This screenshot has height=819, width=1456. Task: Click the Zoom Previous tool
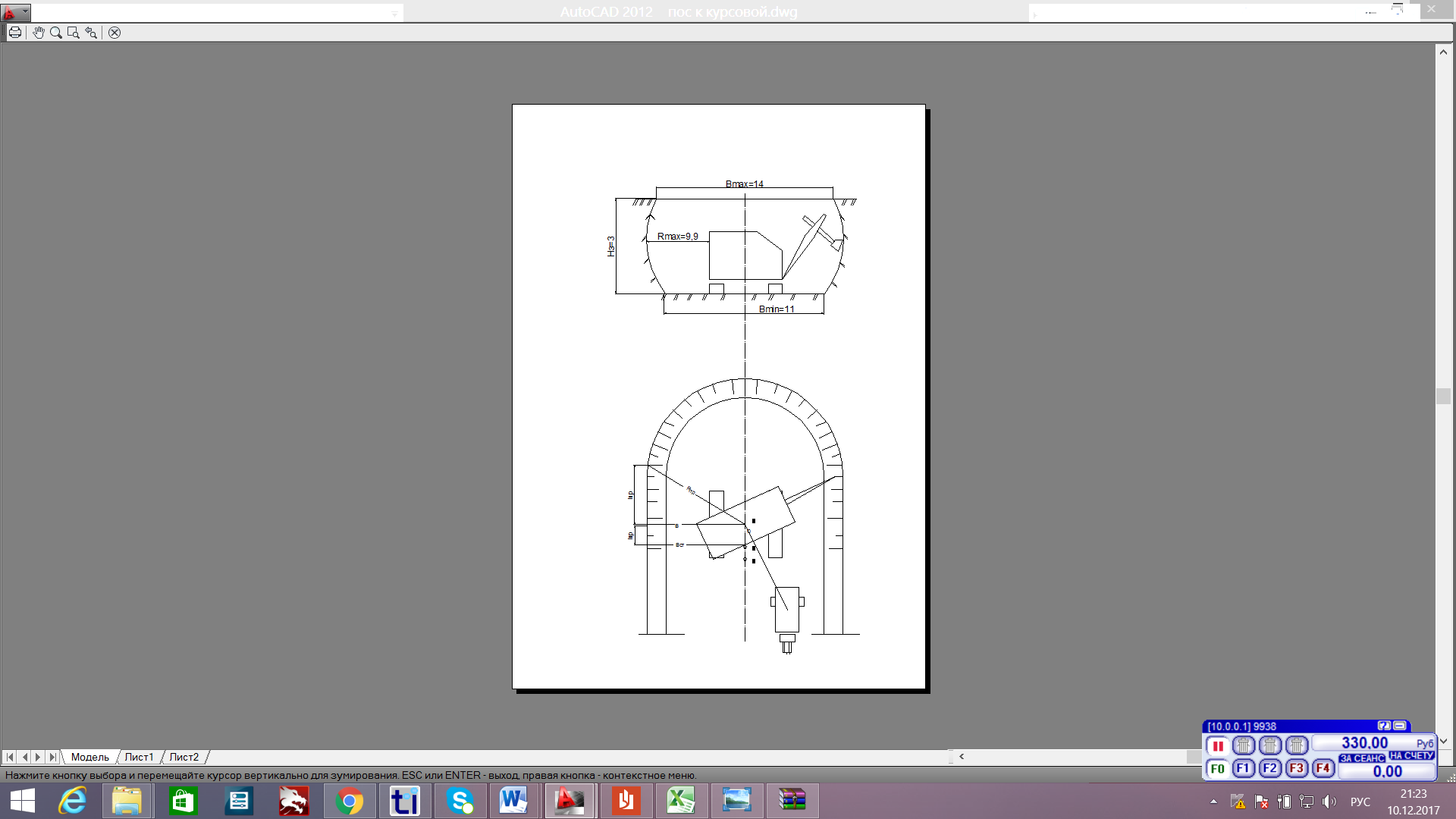point(91,33)
